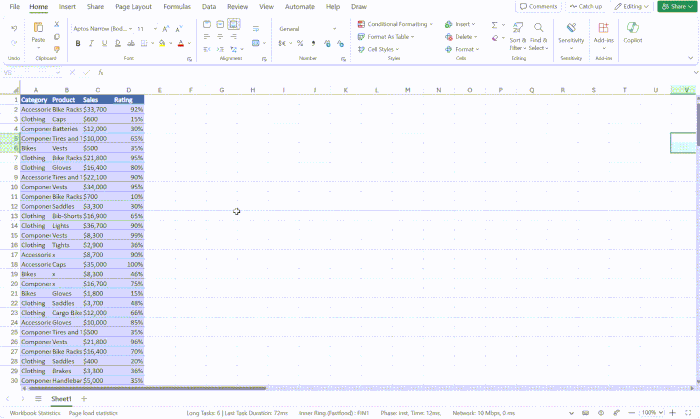Apply red Font Color swatch
The height and width of the screenshot is (419, 700).
tap(181, 43)
